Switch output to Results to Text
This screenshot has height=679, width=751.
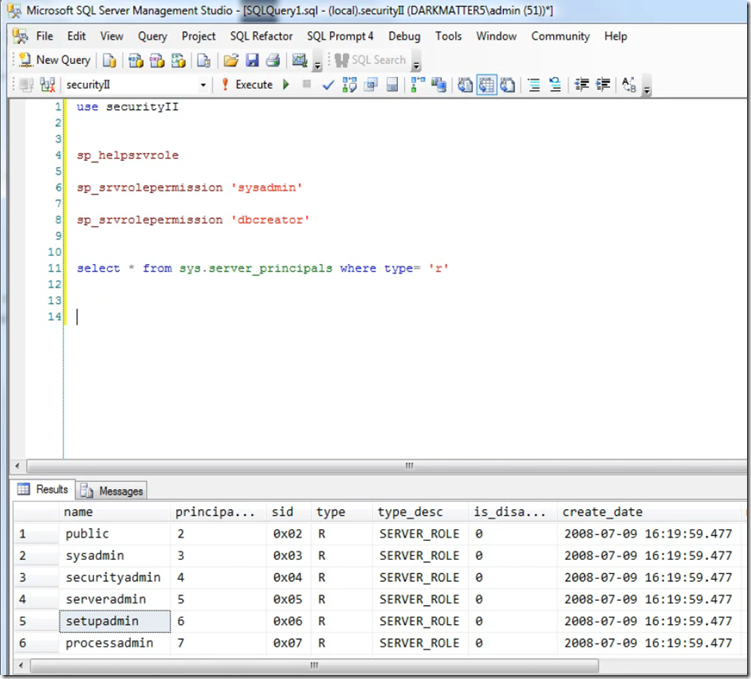(465, 85)
